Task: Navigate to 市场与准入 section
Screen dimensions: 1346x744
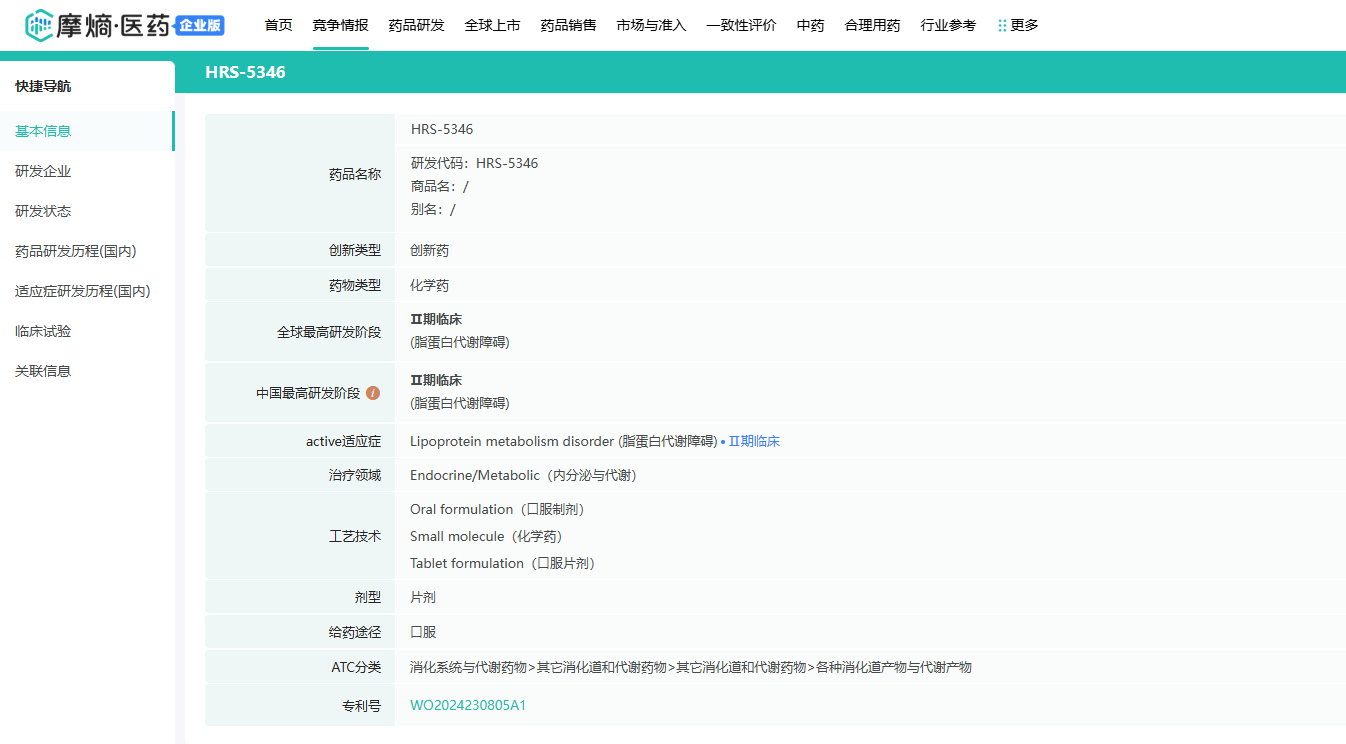Action: pyautogui.click(x=651, y=25)
